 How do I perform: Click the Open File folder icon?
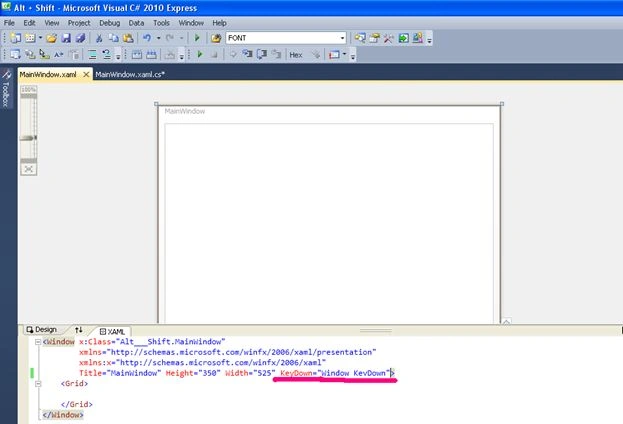point(51,38)
